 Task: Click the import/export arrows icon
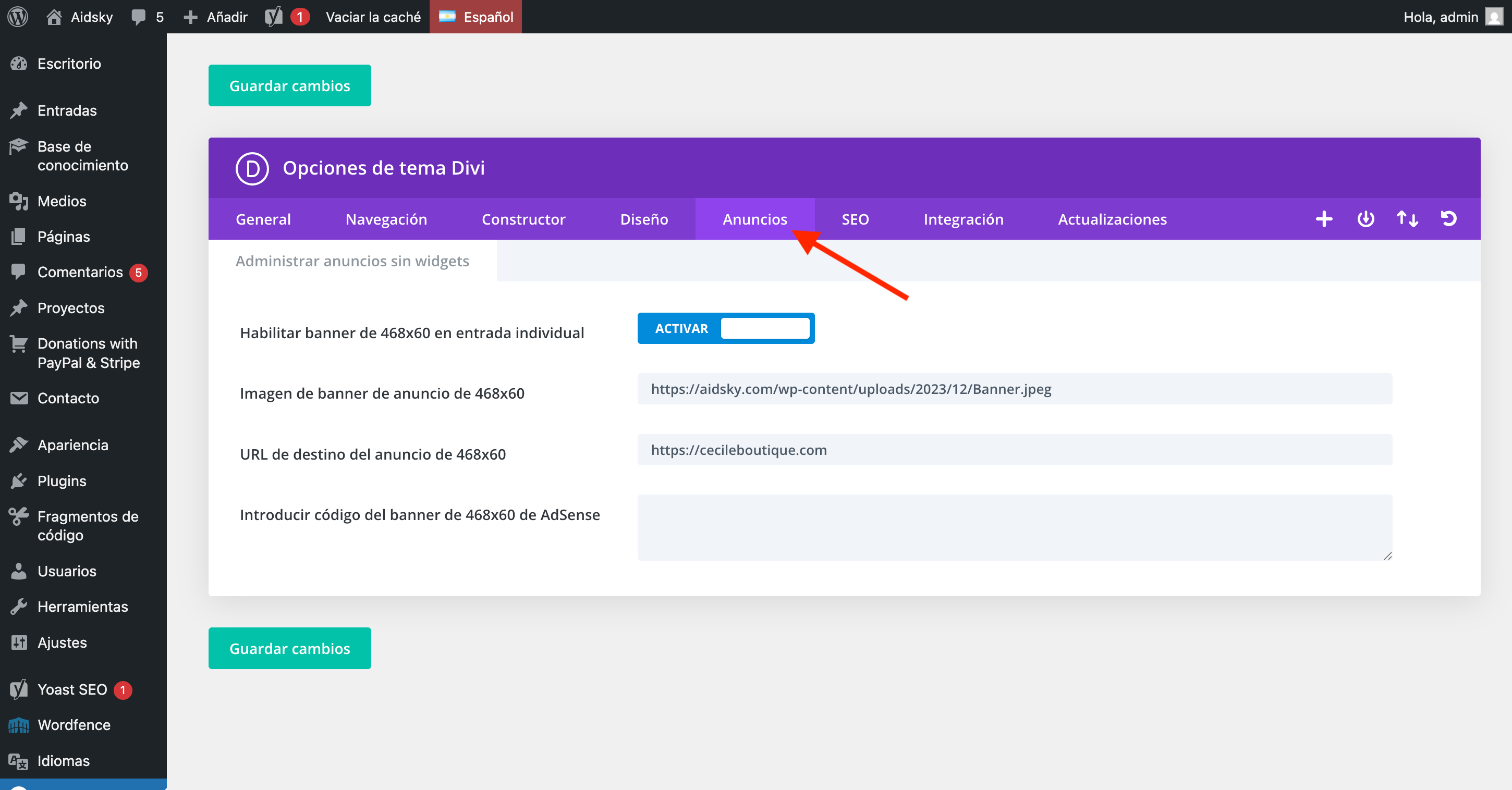[x=1407, y=219]
